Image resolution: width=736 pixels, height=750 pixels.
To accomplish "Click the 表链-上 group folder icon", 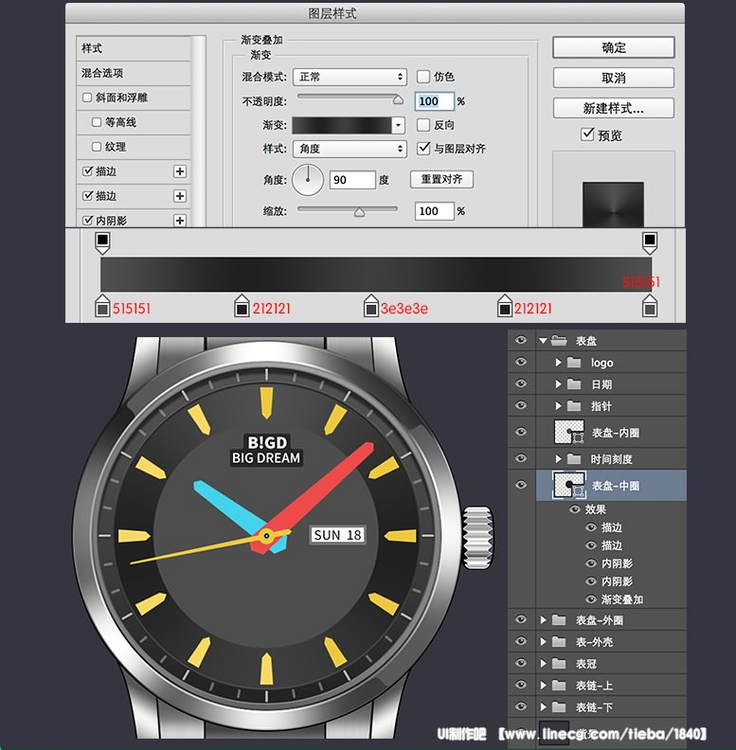I will point(559,685).
